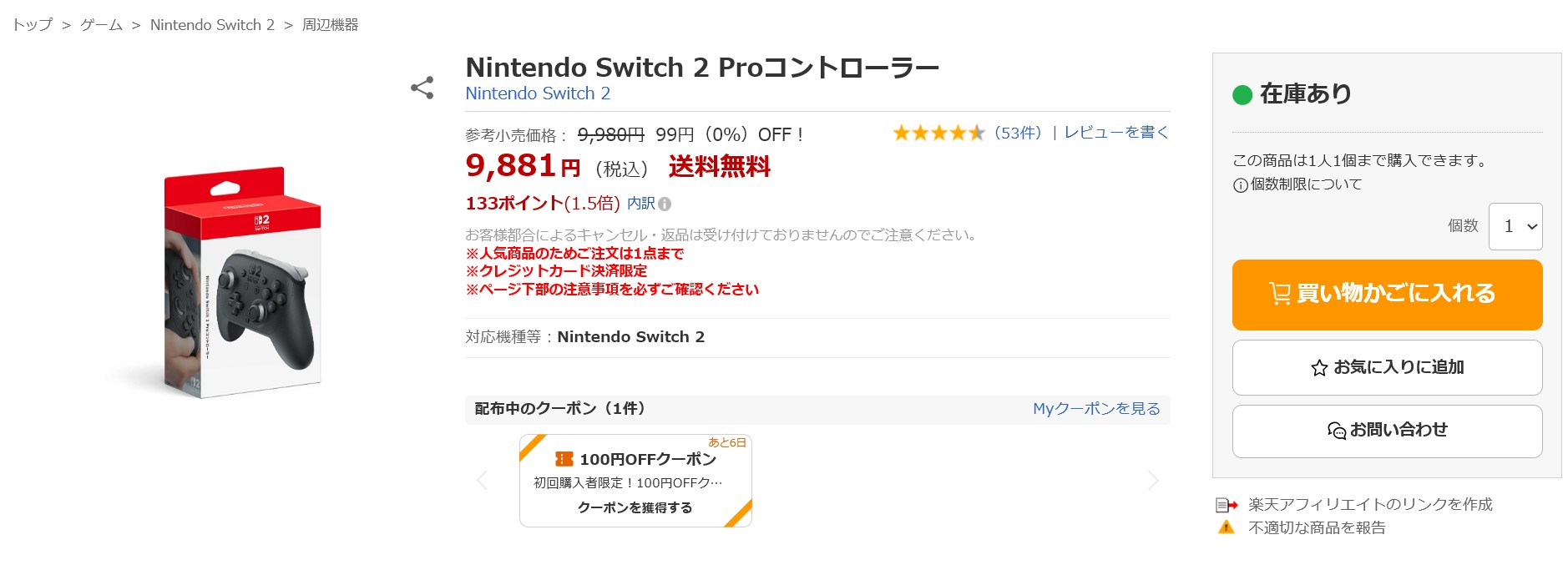The image size is (1568, 565).
Task: Open the 個数 quantity dropdown
Action: (x=1515, y=226)
